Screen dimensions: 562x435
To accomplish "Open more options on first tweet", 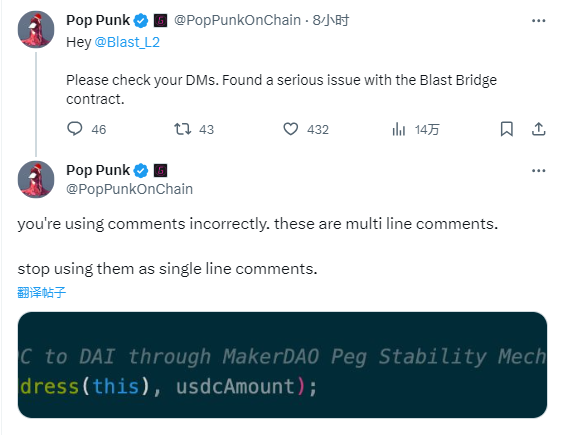I will pos(538,21).
